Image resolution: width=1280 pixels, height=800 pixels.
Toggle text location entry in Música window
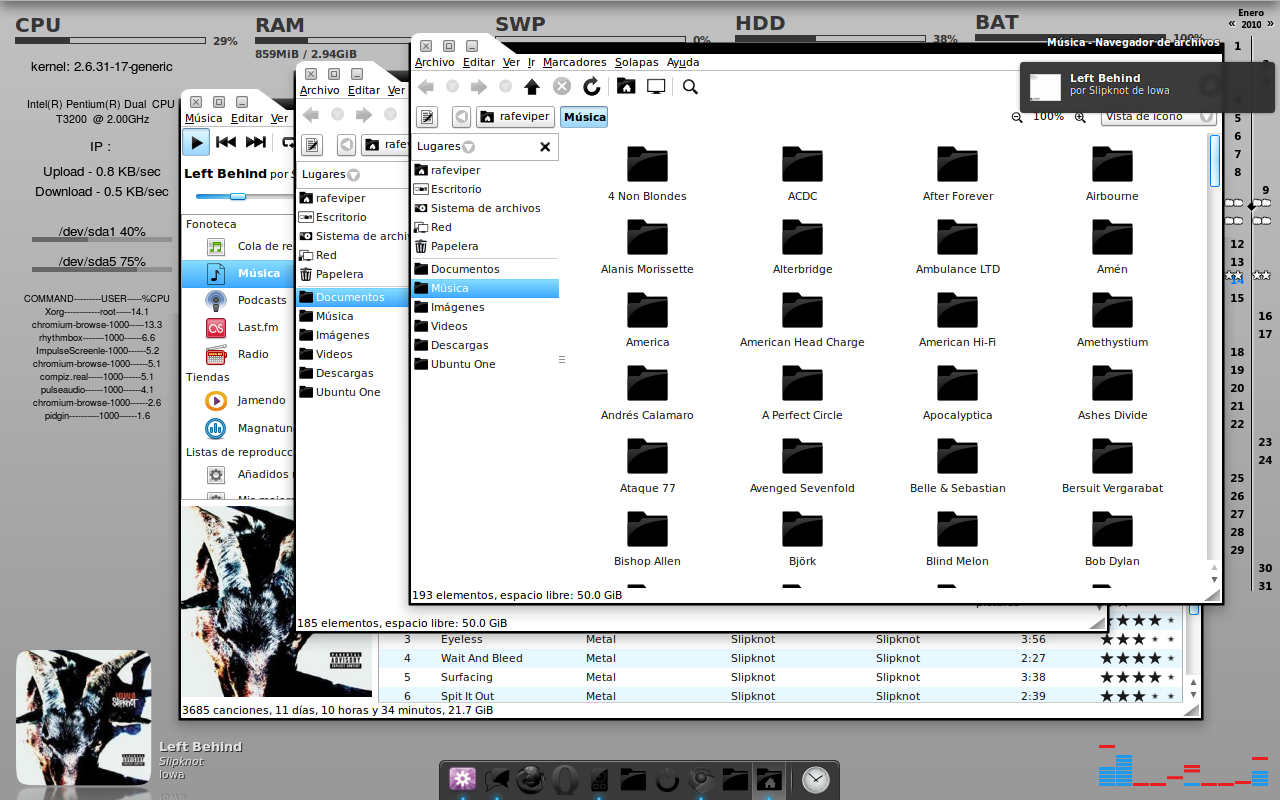(427, 117)
